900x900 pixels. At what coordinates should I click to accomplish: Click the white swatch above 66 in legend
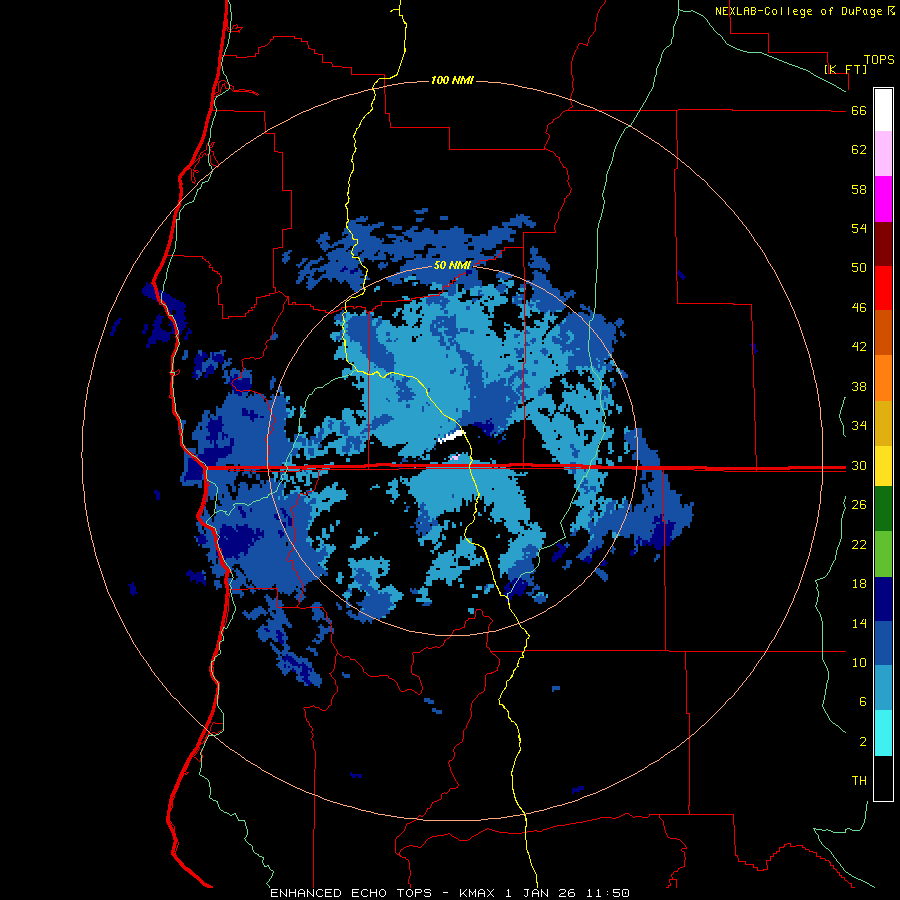coord(883,110)
